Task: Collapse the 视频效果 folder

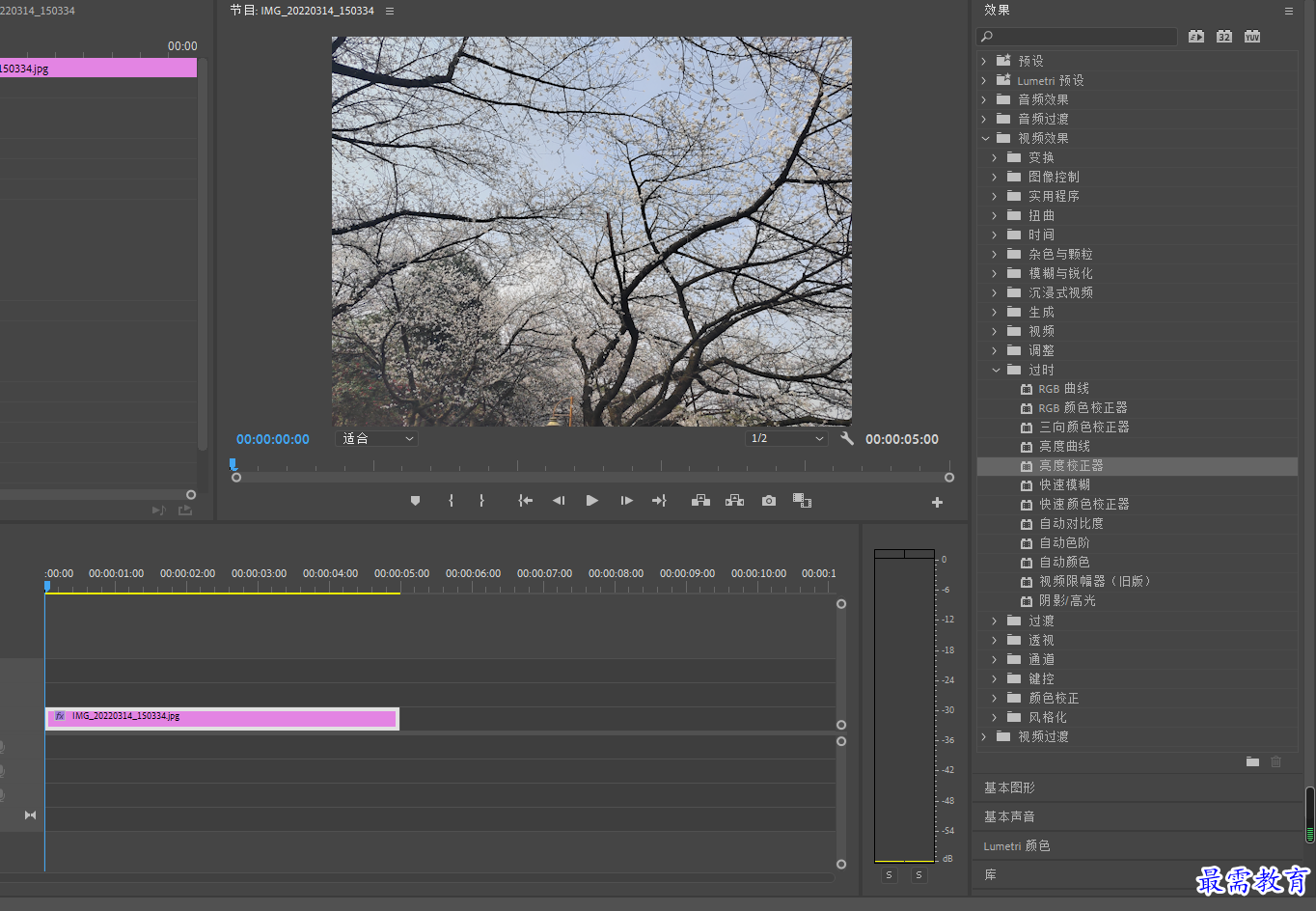Action: (x=985, y=138)
